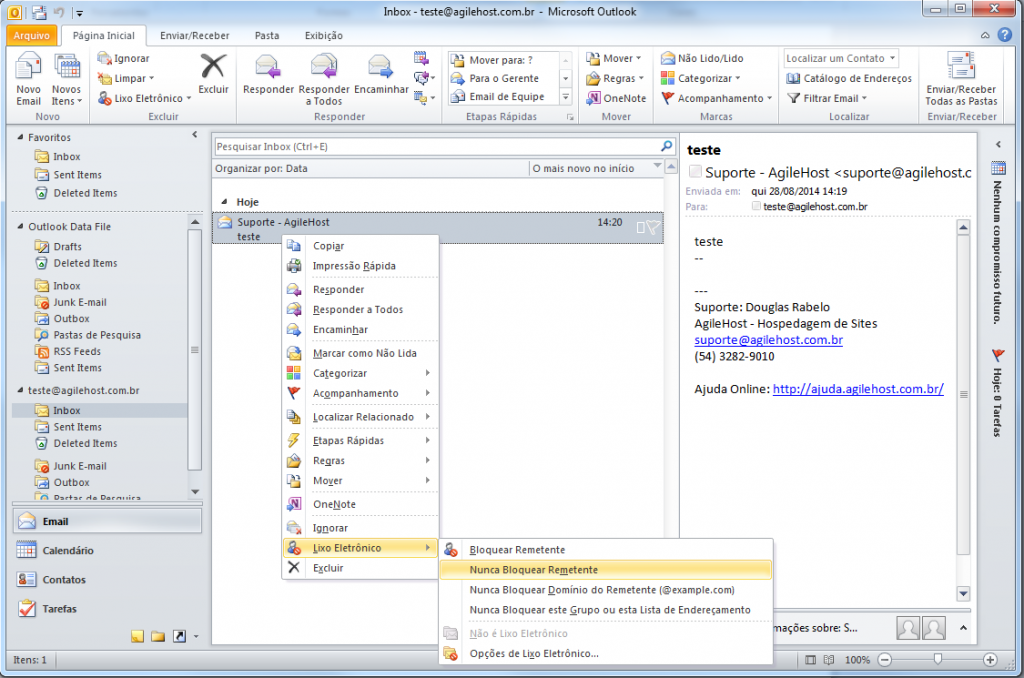Choose Excluir from the context menu
The height and width of the screenshot is (678, 1024).
tap(360, 568)
